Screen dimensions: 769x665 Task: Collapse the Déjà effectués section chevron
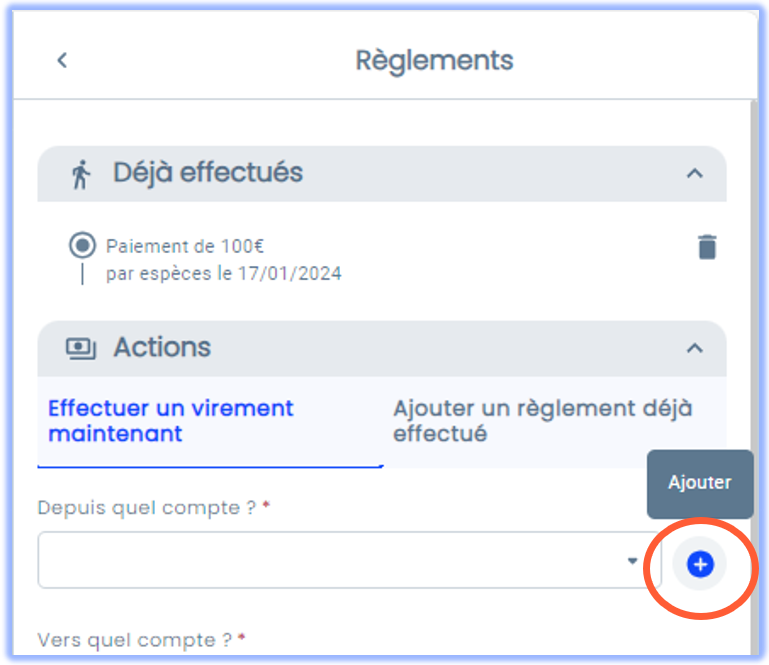point(694,173)
